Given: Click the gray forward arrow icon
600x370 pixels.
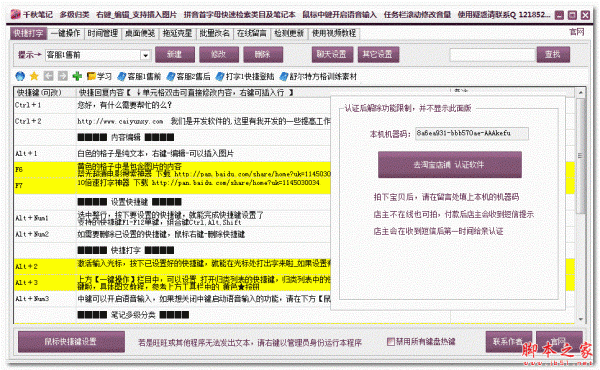Looking at the screenshot, I should click(62, 76).
